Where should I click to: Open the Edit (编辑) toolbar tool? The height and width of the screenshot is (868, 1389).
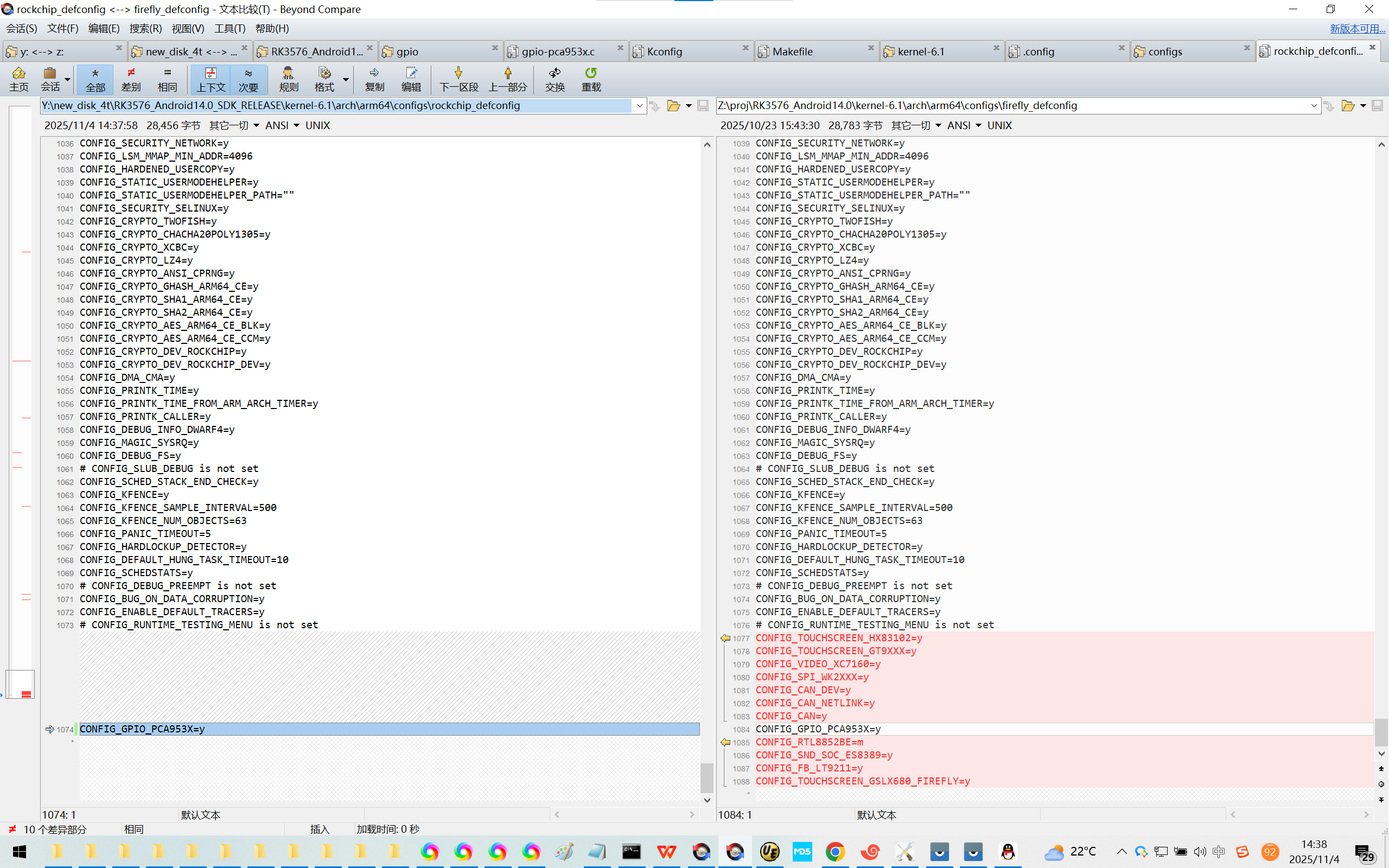(411, 79)
